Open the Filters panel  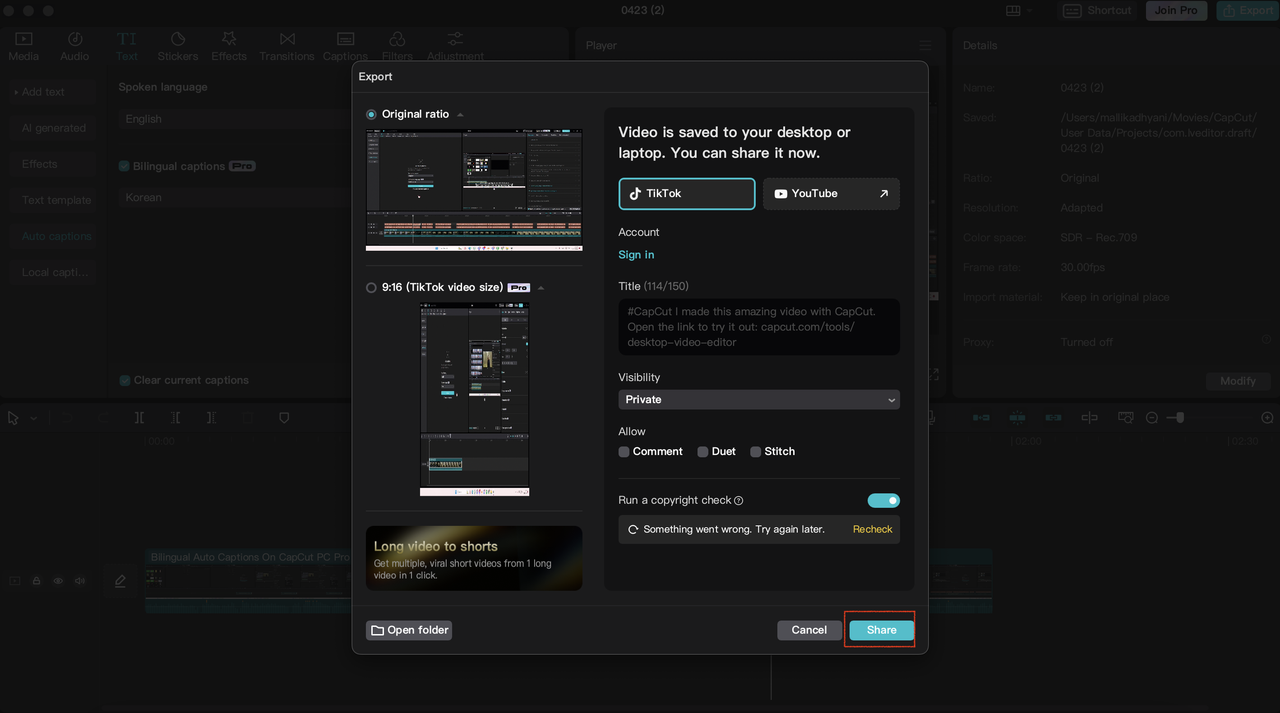397,46
